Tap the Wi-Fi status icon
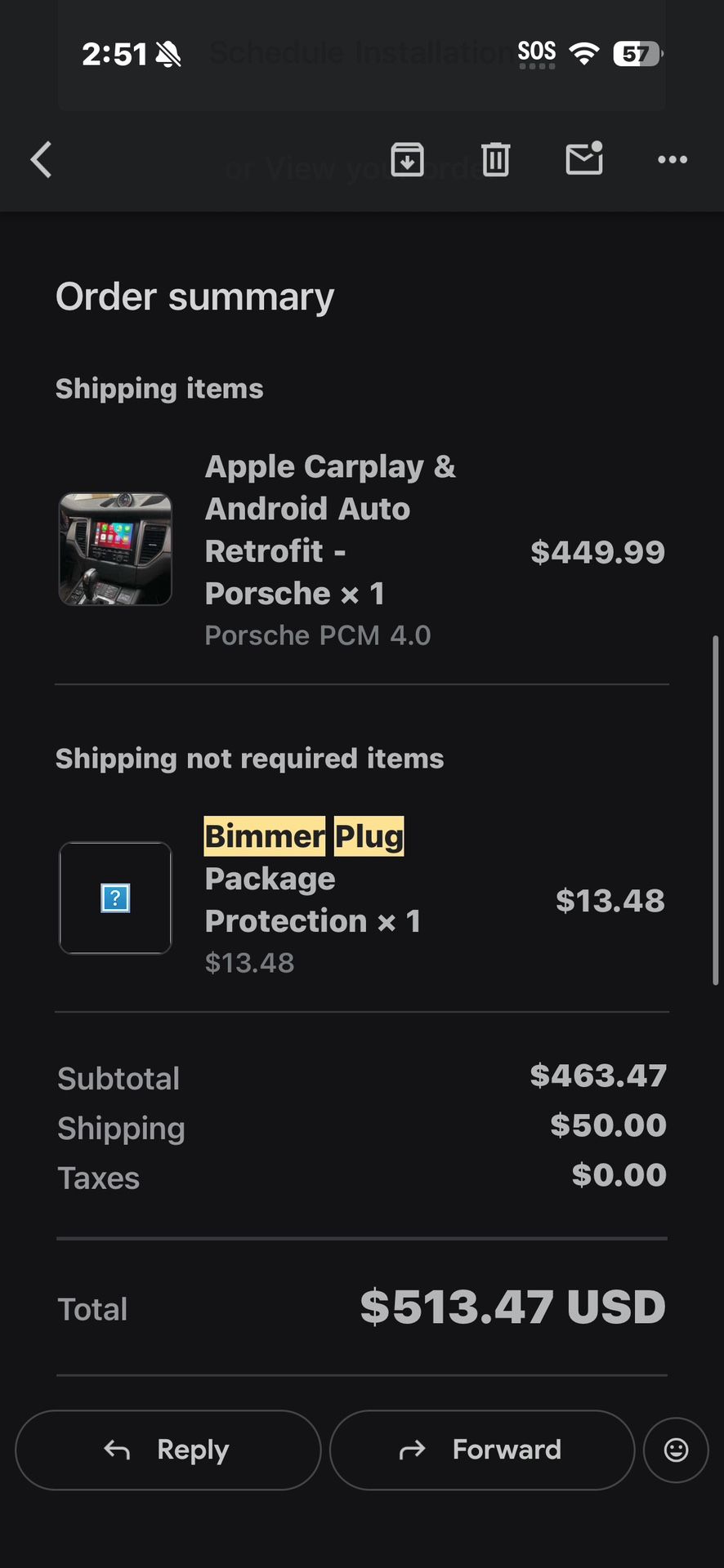The image size is (724, 1568). click(x=584, y=54)
